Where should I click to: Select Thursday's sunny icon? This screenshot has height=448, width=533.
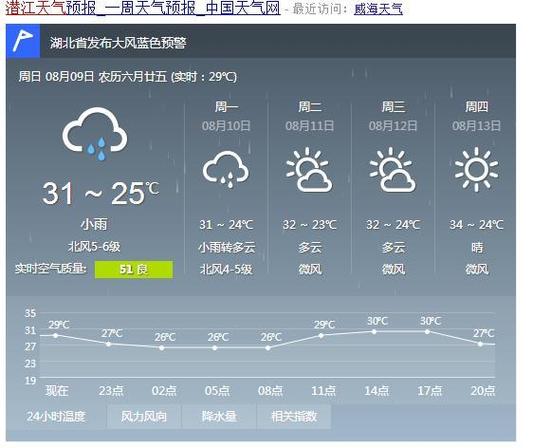476,169
